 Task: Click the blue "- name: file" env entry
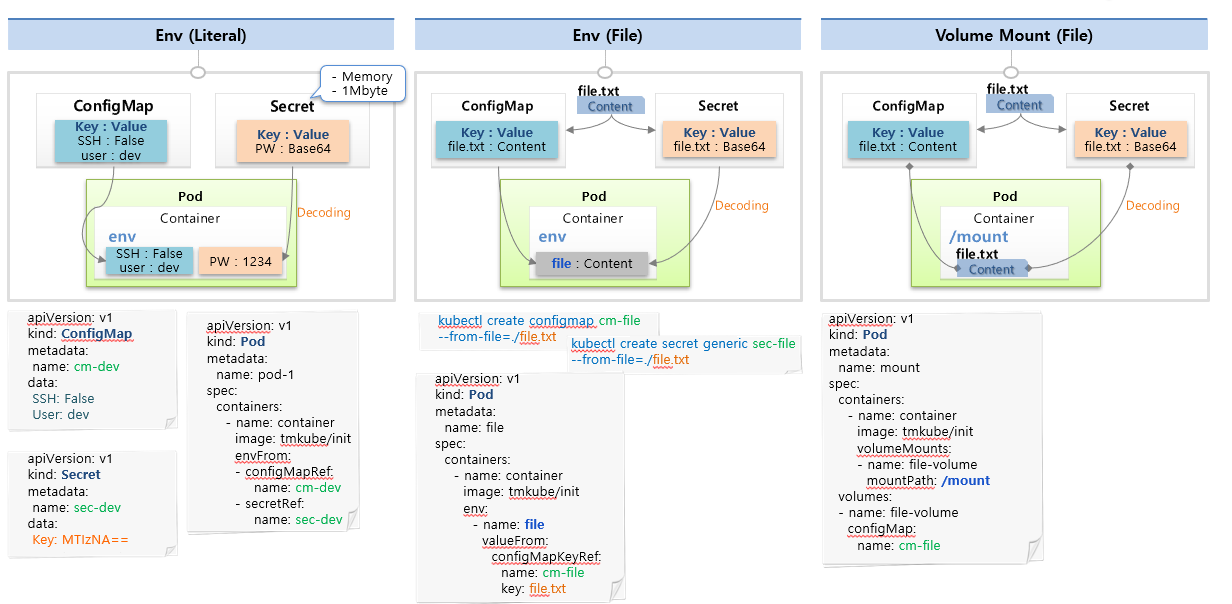(508, 524)
